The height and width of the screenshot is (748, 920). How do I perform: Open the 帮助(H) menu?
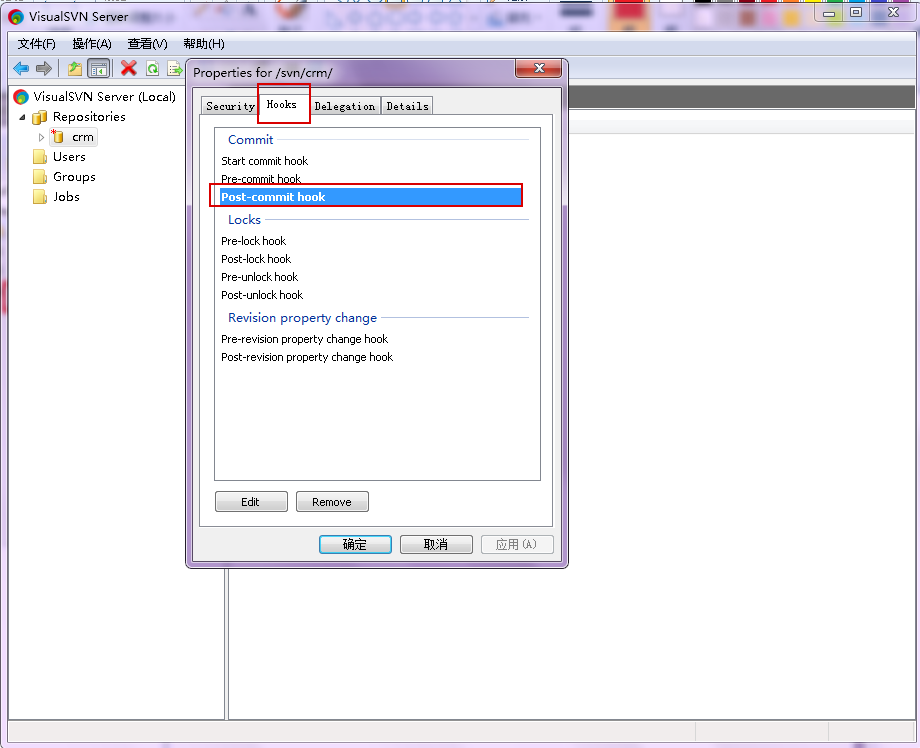pyautogui.click(x=204, y=44)
